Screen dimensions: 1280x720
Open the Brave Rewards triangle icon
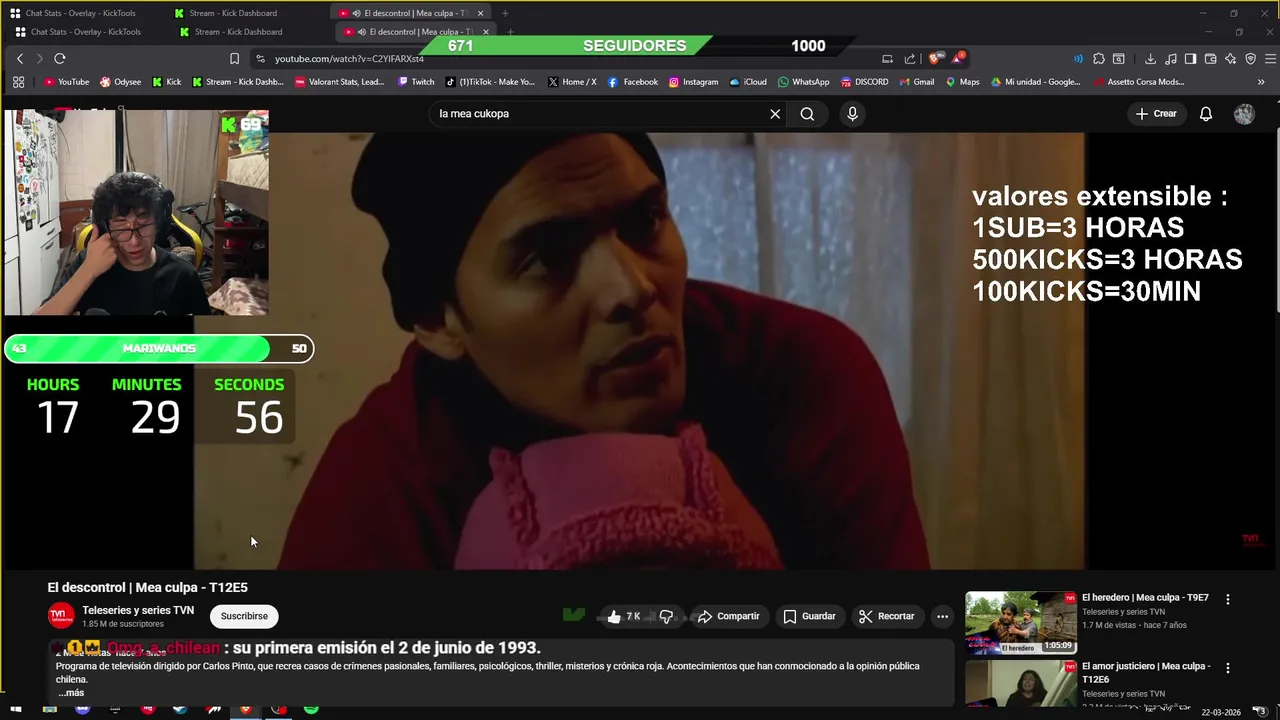coord(958,58)
